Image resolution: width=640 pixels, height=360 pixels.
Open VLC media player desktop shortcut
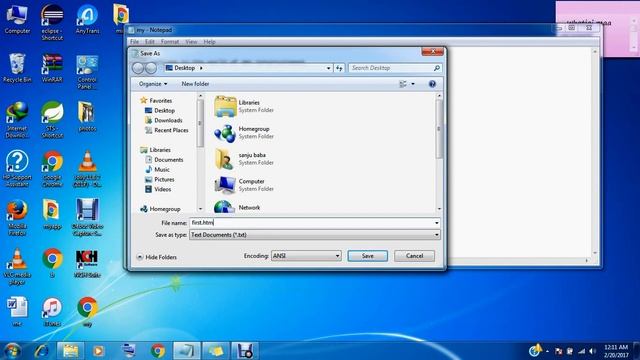pyautogui.click(x=17, y=267)
